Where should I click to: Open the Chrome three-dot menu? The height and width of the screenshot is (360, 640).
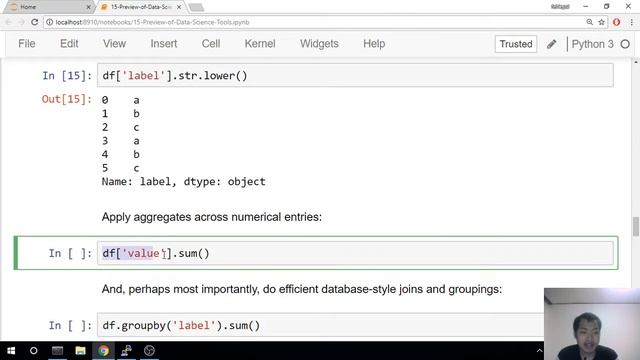point(631,22)
